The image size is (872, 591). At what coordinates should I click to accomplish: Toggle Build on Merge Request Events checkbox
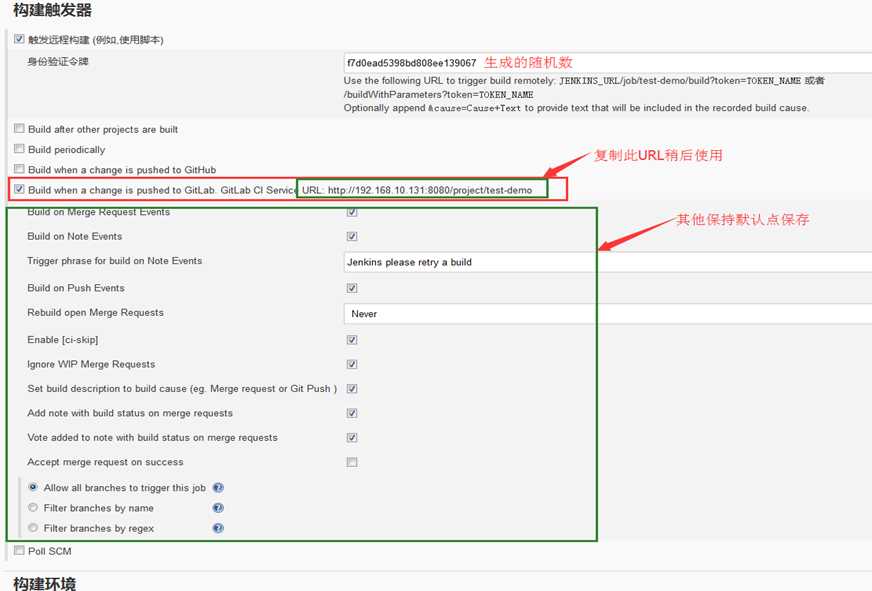pos(352,212)
